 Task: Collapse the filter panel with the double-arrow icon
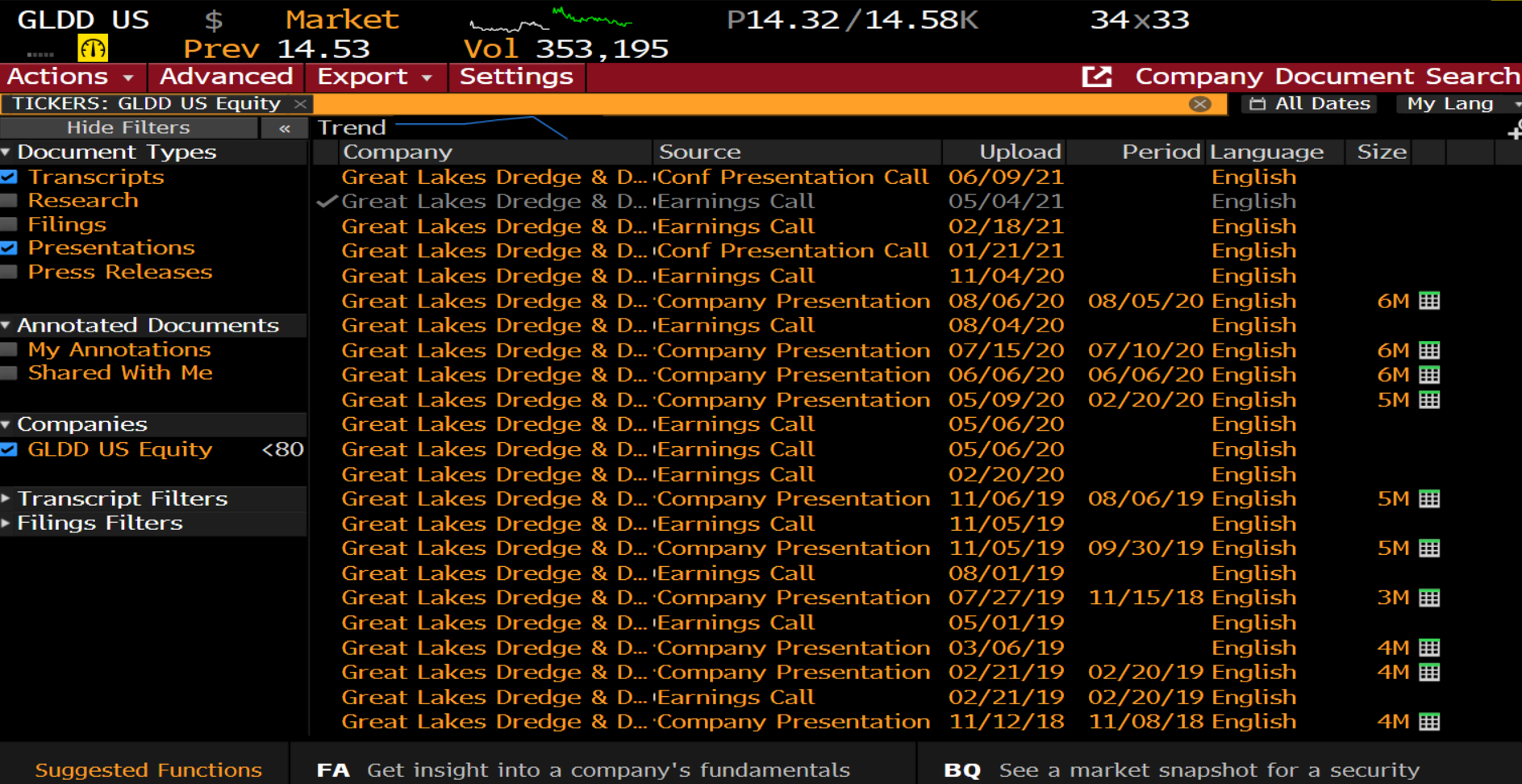point(284,127)
